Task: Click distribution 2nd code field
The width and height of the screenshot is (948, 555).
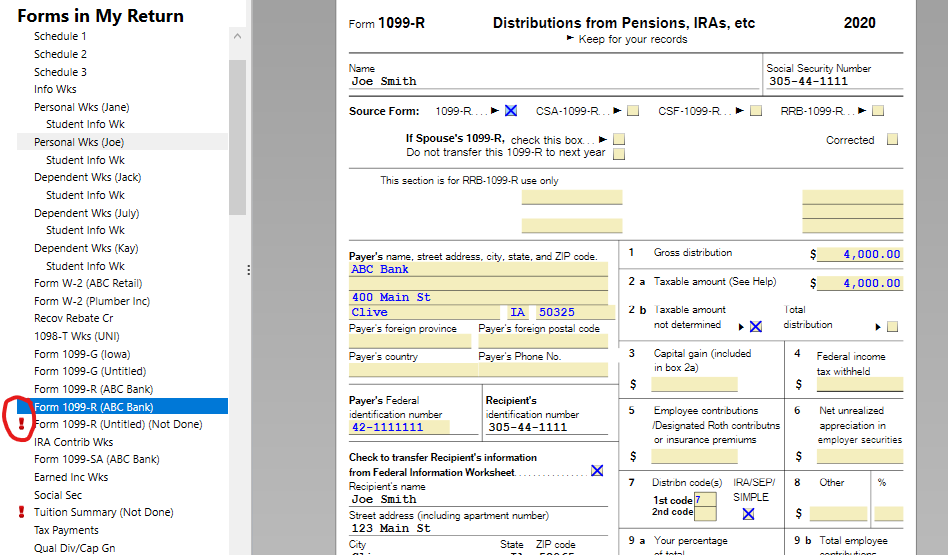Action: [705, 513]
